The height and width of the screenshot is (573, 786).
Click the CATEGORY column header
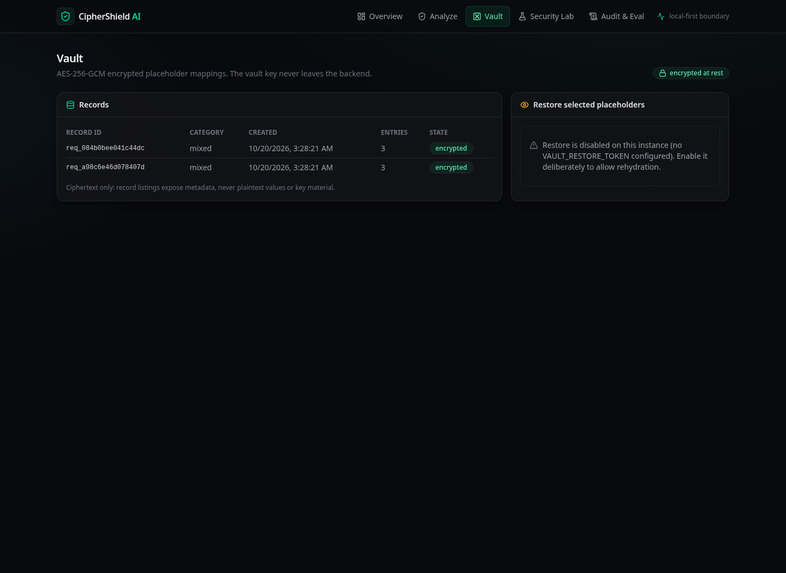pyautogui.click(x=207, y=132)
